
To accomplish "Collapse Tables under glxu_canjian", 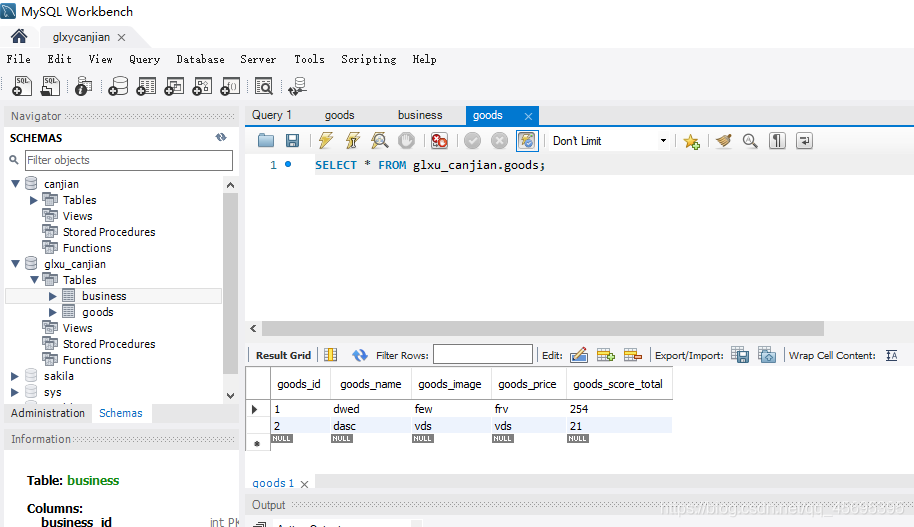I will tap(34, 280).
